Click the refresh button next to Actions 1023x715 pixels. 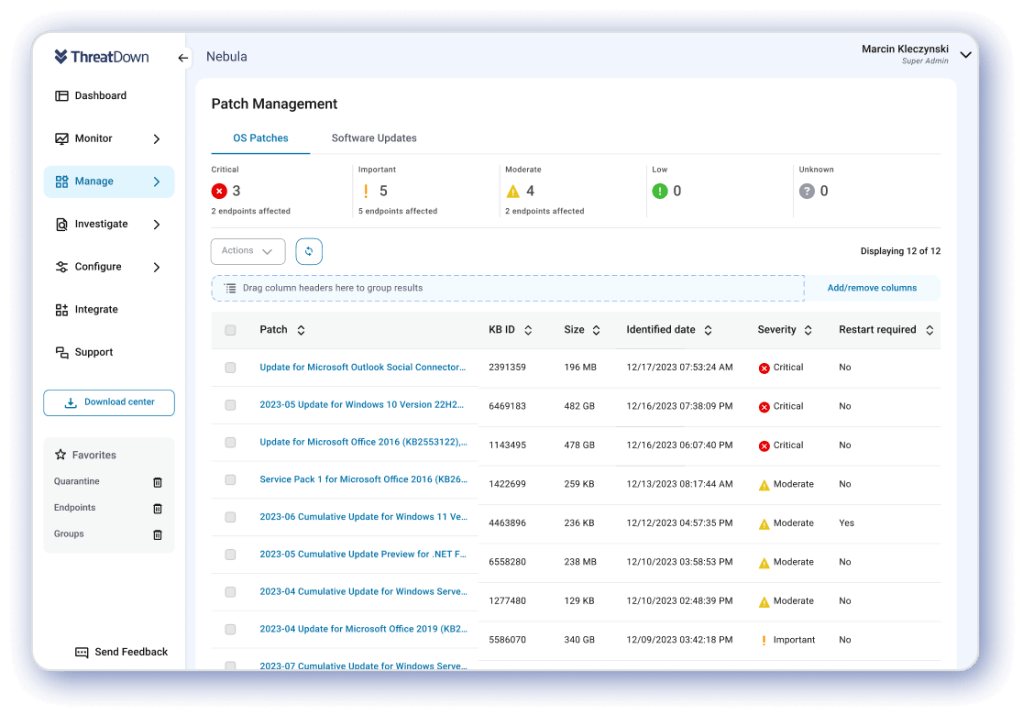[x=309, y=251]
